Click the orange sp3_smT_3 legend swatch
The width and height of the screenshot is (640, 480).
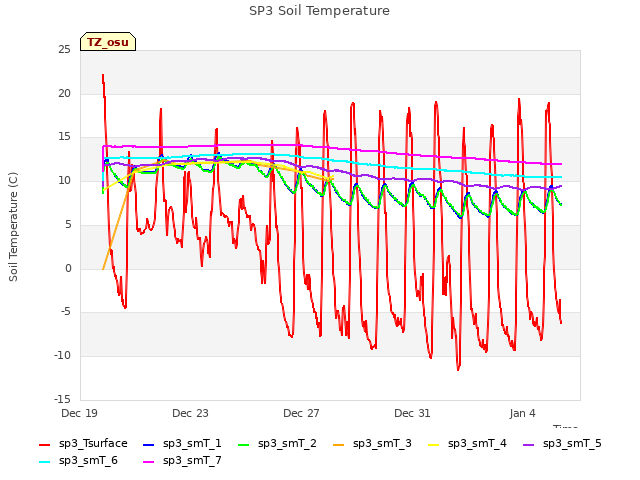(x=339, y=444)
